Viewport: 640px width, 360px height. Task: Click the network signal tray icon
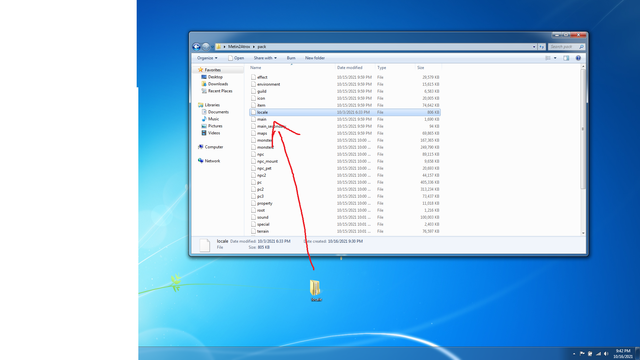click(x=598, y=353)
